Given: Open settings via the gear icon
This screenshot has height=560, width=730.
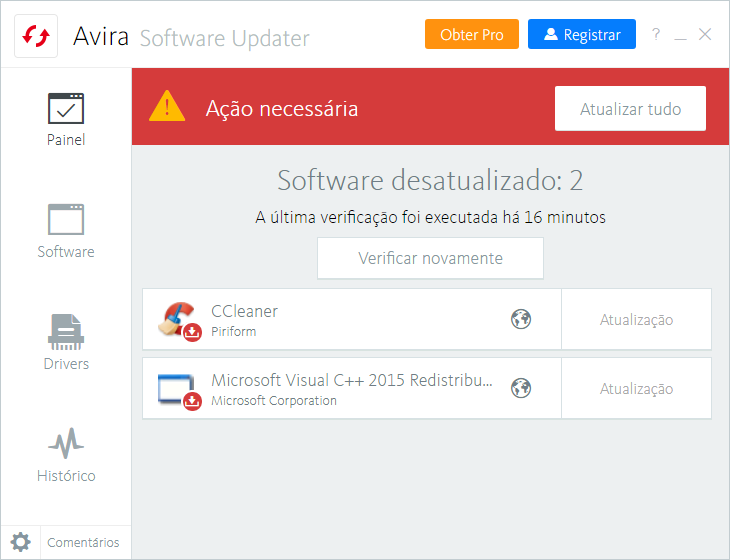Looking at the screenshot, I should (x=20, y=542).
